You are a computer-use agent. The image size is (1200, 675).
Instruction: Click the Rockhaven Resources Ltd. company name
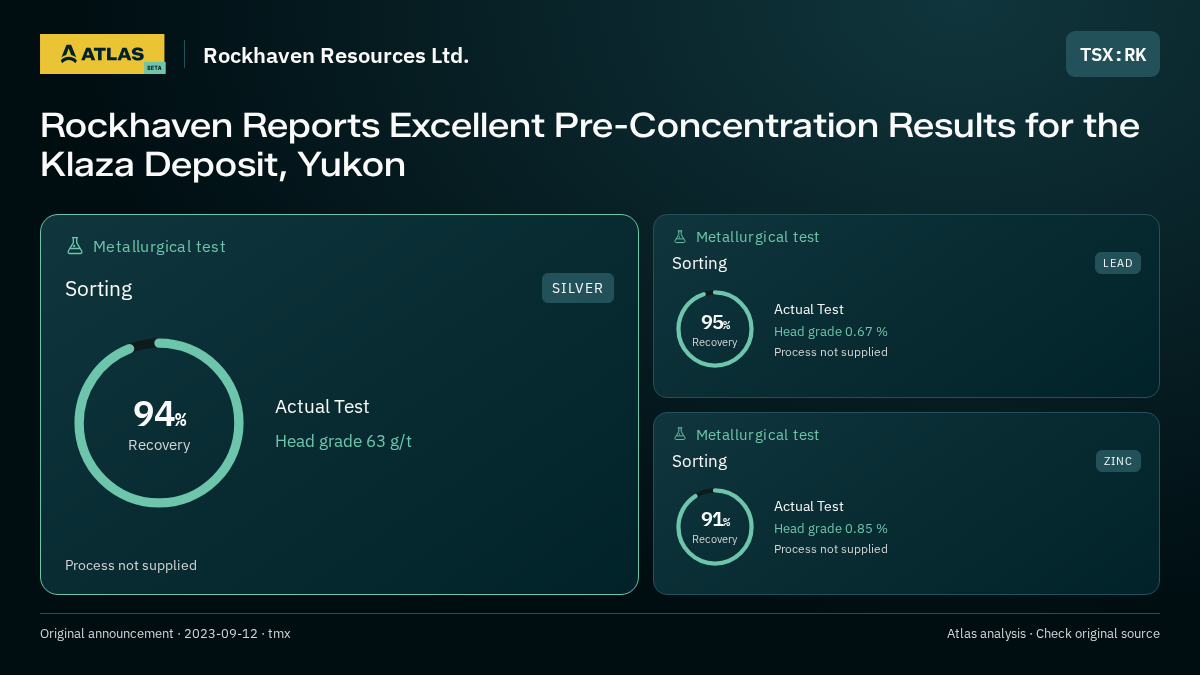click(336, 55)
